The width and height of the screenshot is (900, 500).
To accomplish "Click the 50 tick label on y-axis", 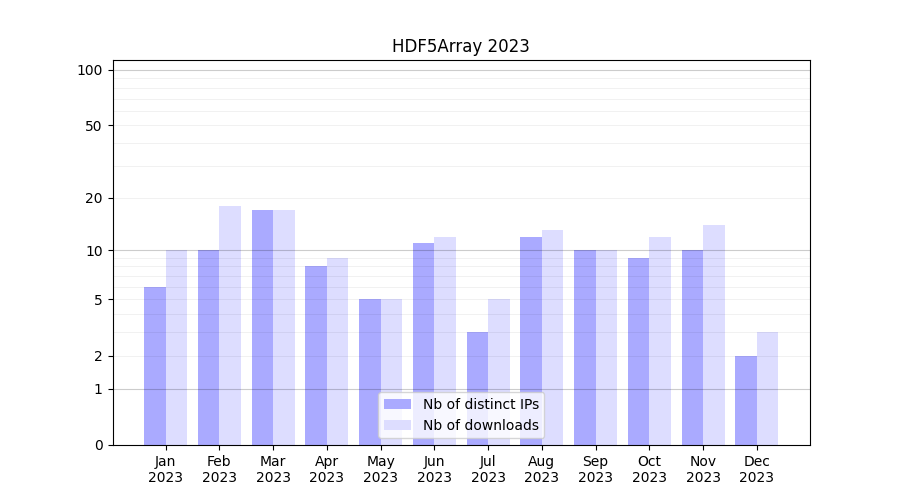I will (x=93, y=126).
